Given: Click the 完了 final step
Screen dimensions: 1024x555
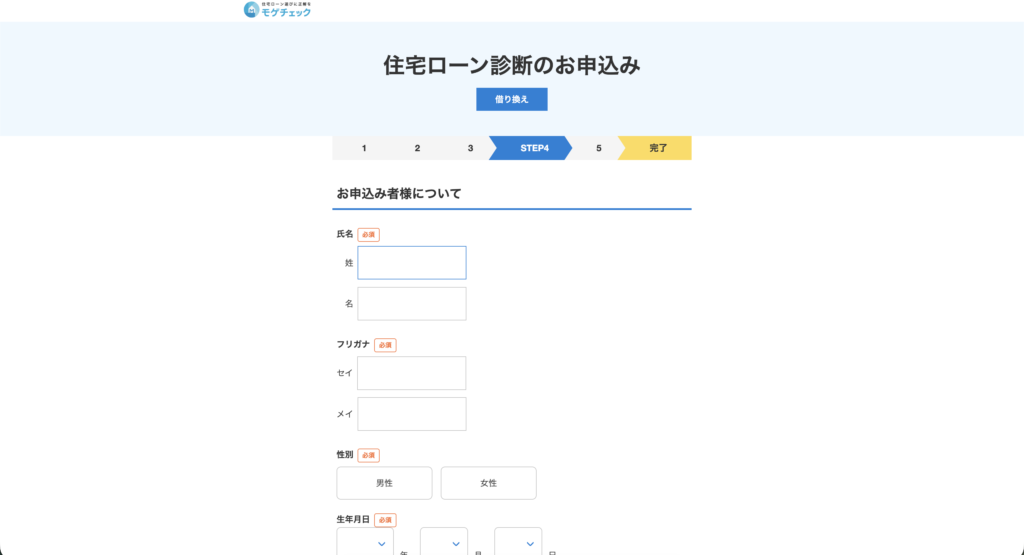Looking at the screenshot, I should coord(658,148).
